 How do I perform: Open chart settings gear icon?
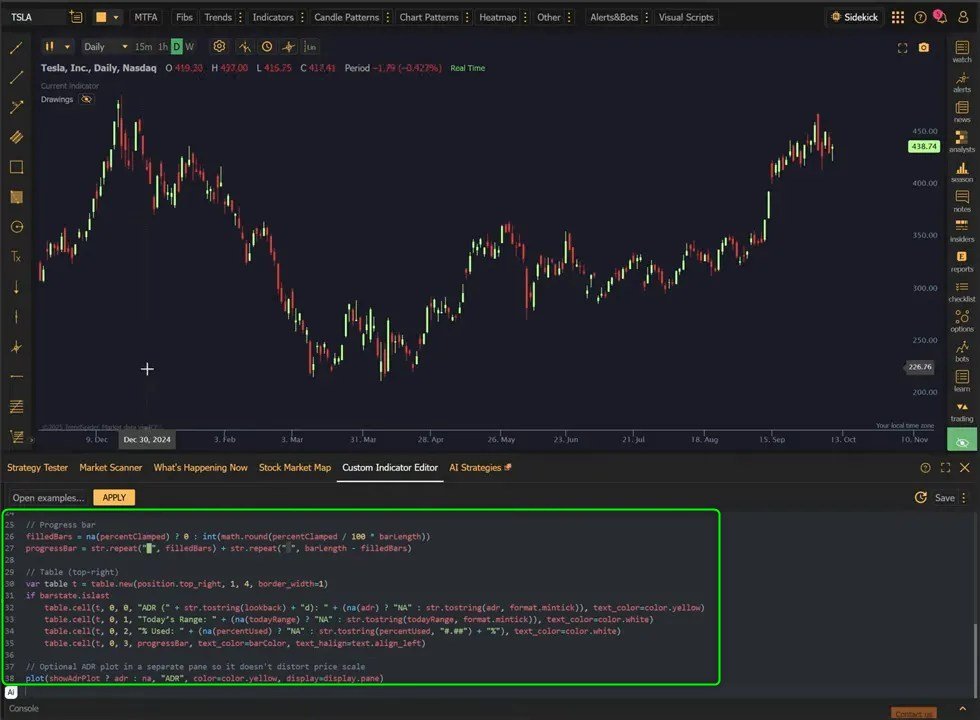coord(219,46)
